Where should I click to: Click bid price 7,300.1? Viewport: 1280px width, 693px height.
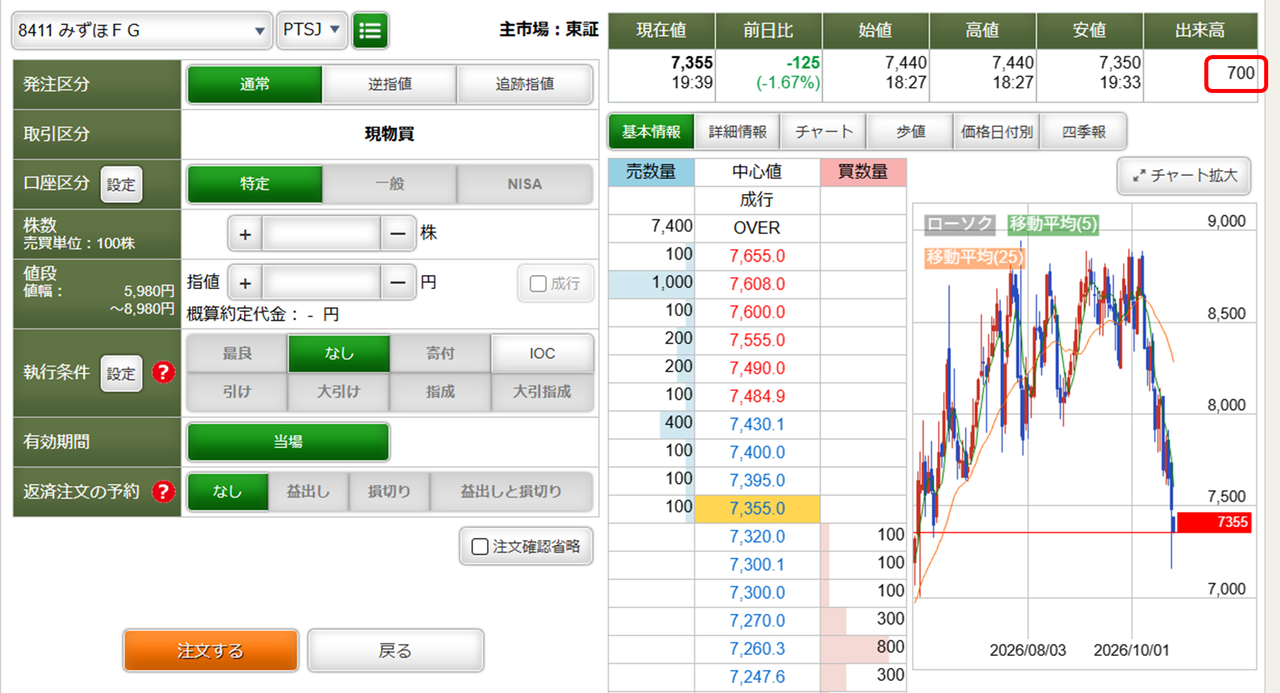pyautogui.click(x=757, y=564)
